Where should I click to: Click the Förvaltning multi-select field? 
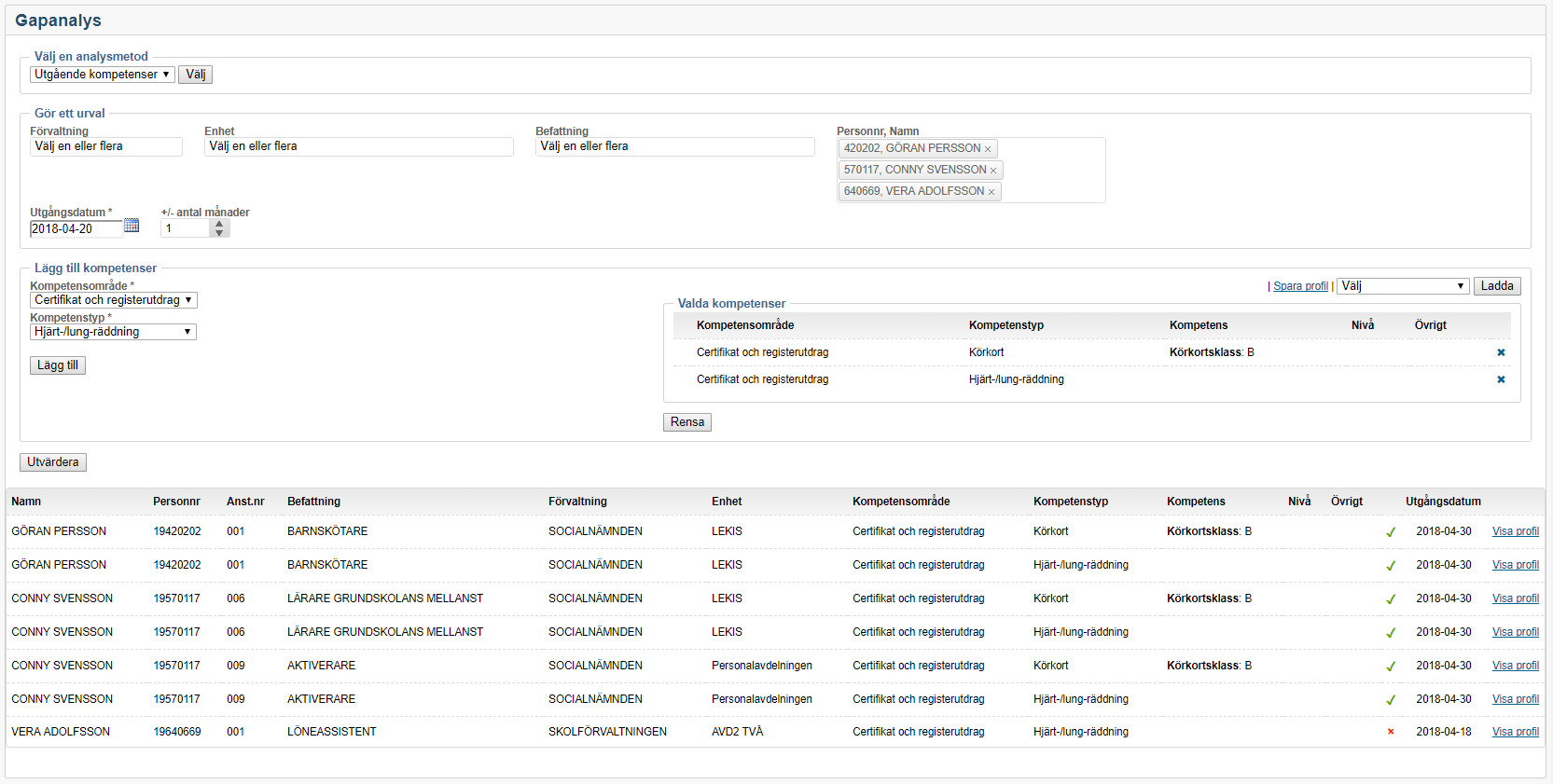(x=105, y=146)
